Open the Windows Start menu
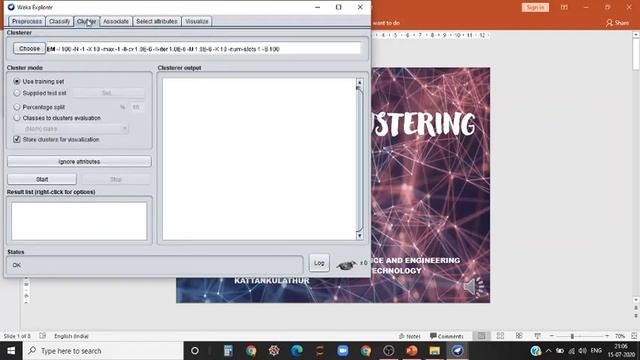Image resolution: width=640 pixels, height=360 pixels. click(11, 351)
